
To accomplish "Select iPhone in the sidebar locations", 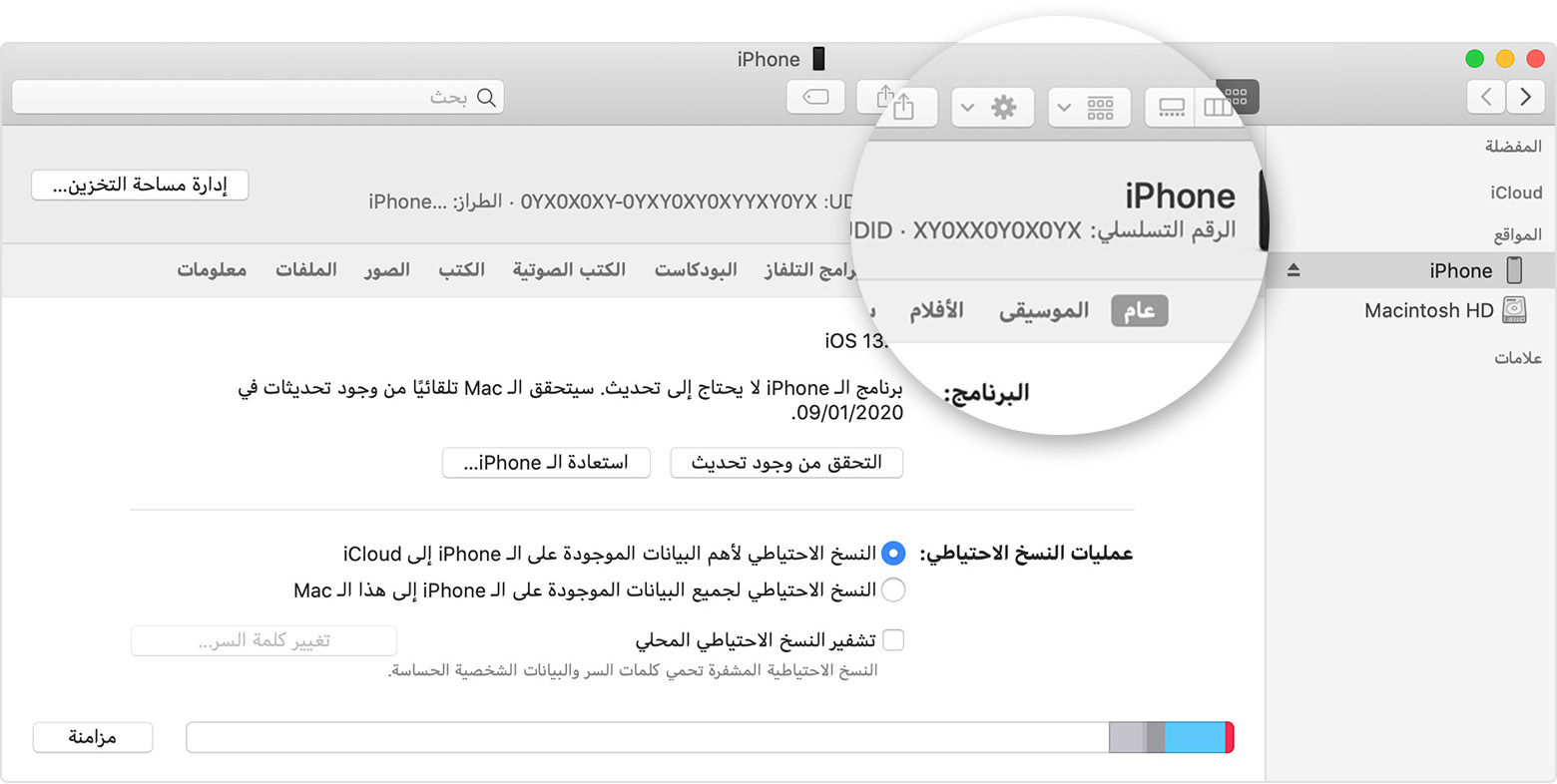I will [1410, 270].
